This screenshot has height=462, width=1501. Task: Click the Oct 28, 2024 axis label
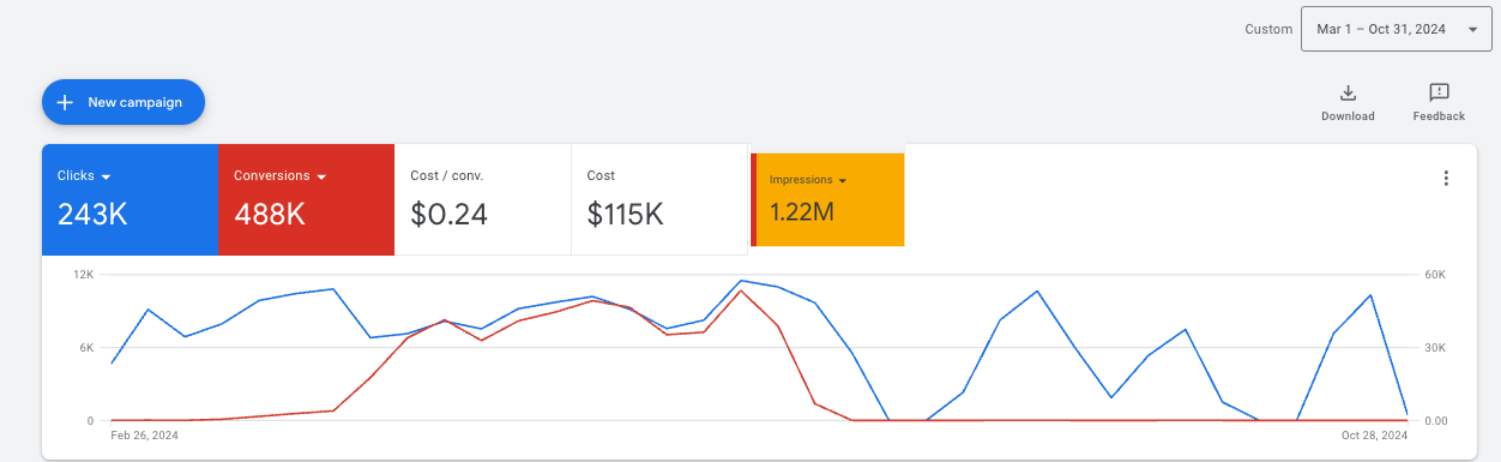(1374, 435)
